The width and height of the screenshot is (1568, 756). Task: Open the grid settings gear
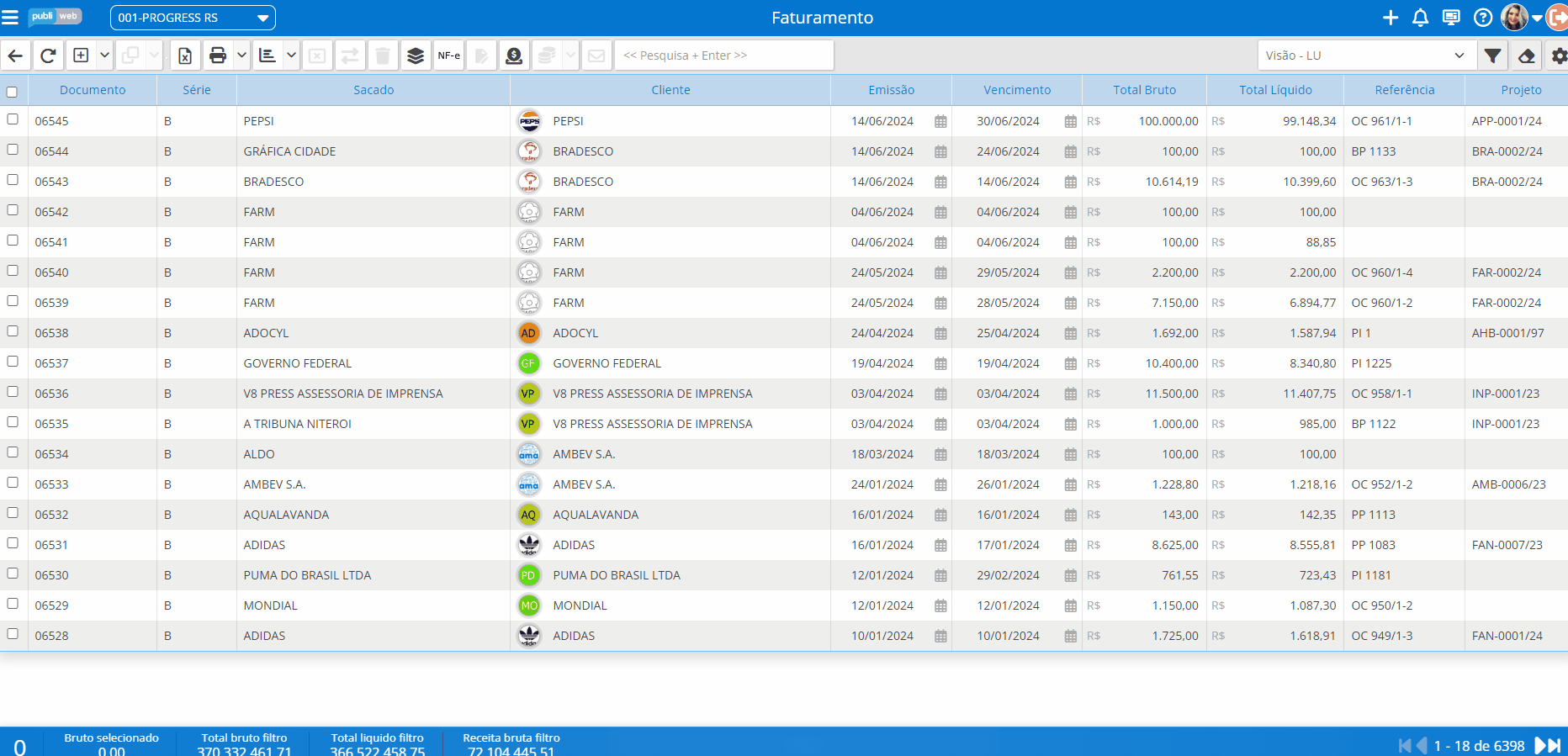(x=1558, y=56)
